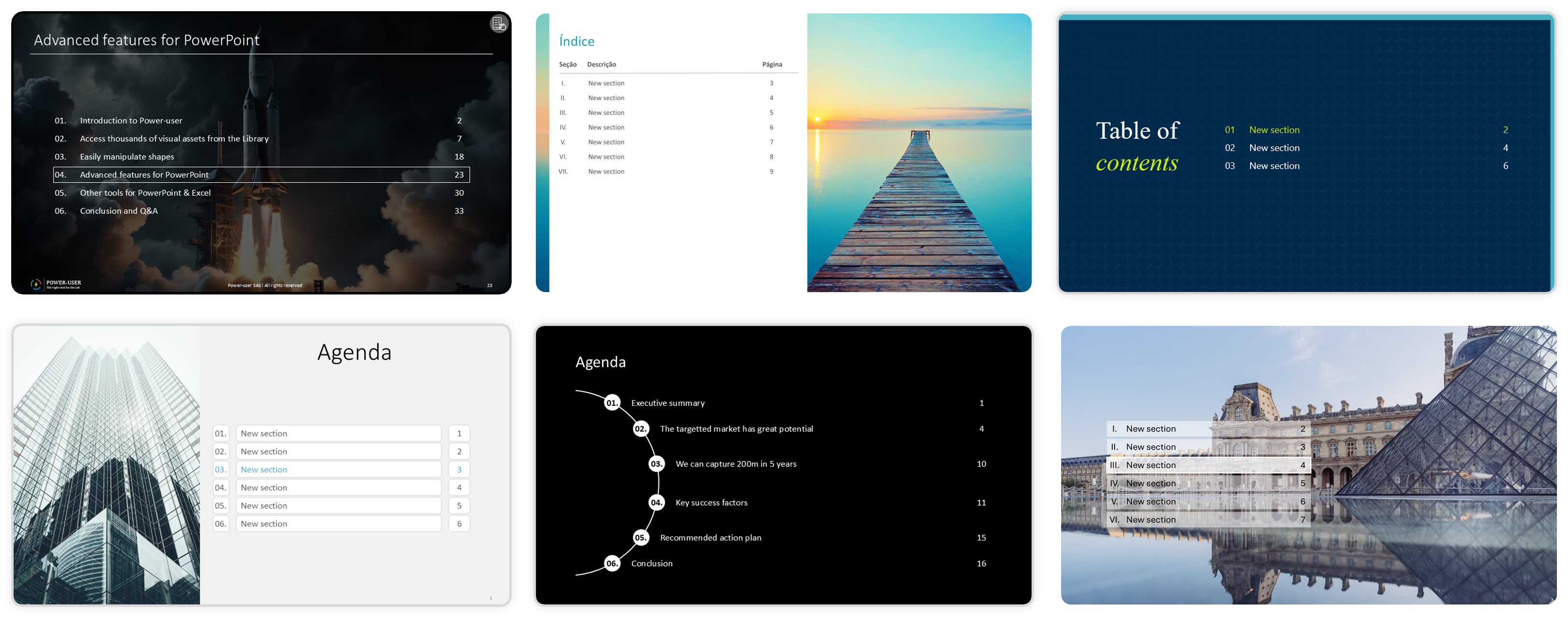Click 'Key success factors' entry
This screenshot has width=1568, height=618.
711,503
